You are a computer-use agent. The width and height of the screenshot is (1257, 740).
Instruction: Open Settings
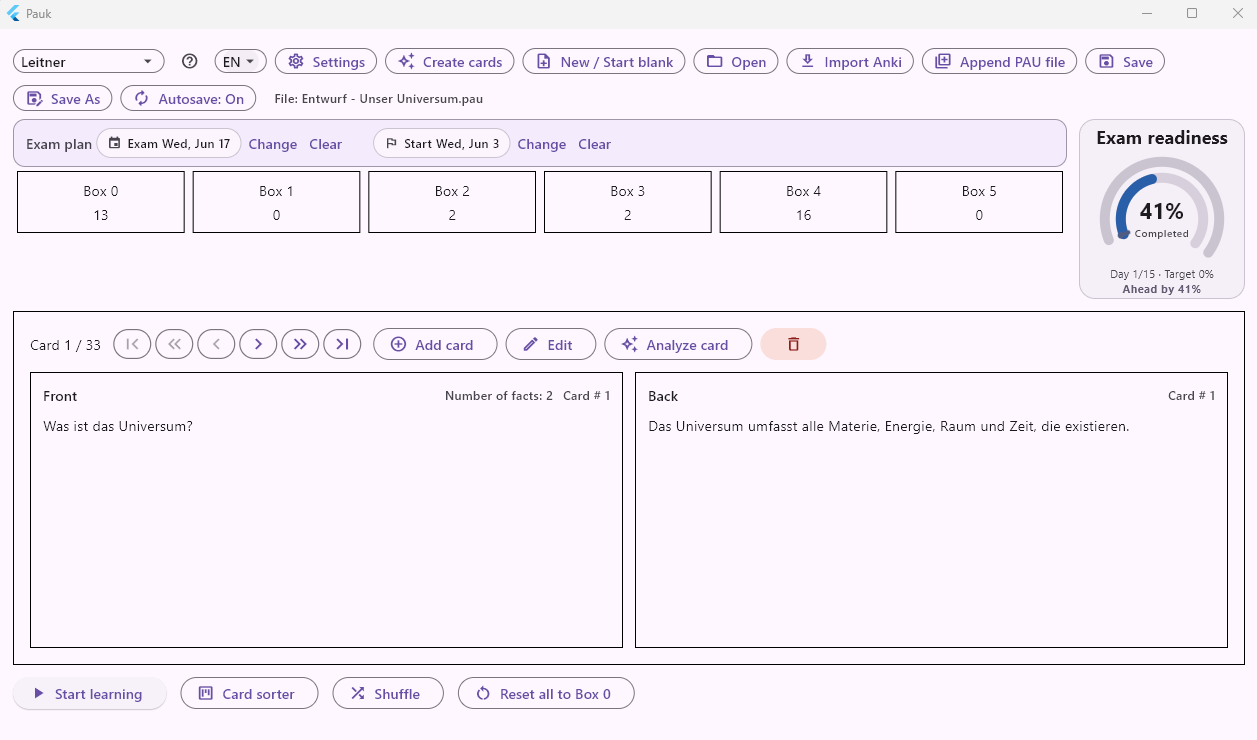(326, 61)
